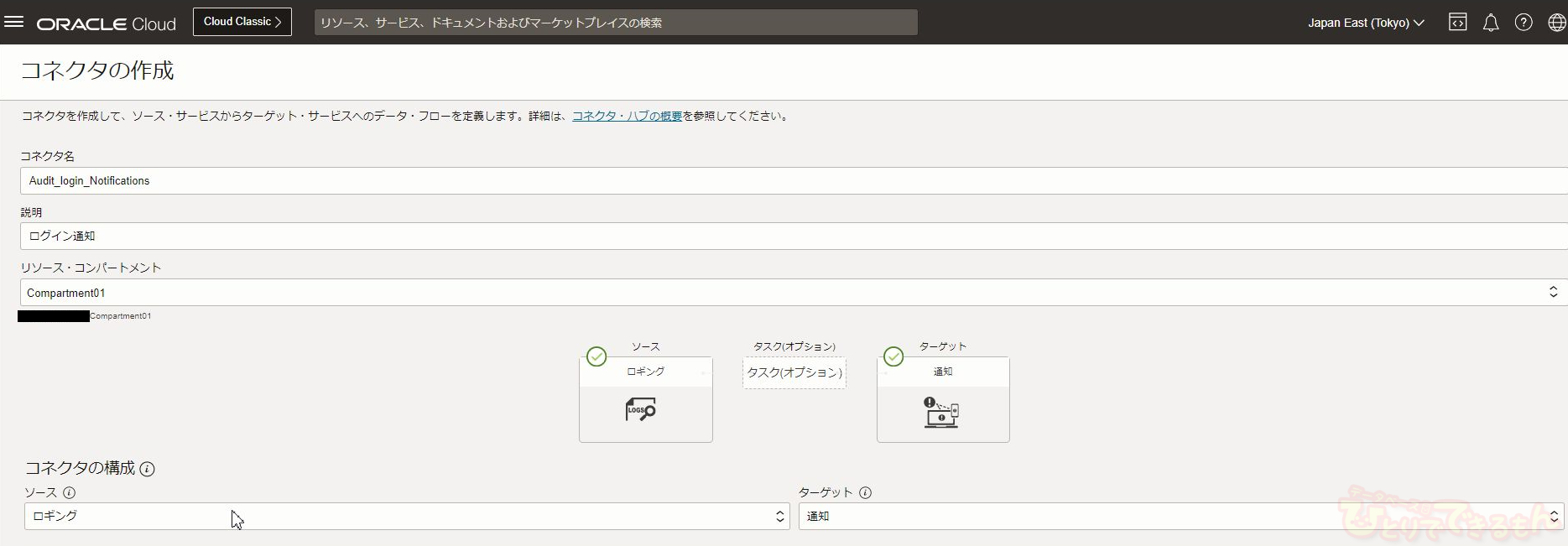Viewport: 1568px width, 546px height.
Task: Open the ソース dropdown set to ロギング
Action: coord(407,517)
